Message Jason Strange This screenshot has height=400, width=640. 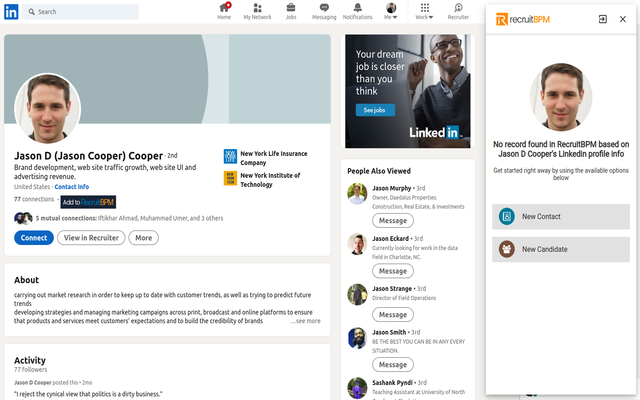(x=393, y=315)
